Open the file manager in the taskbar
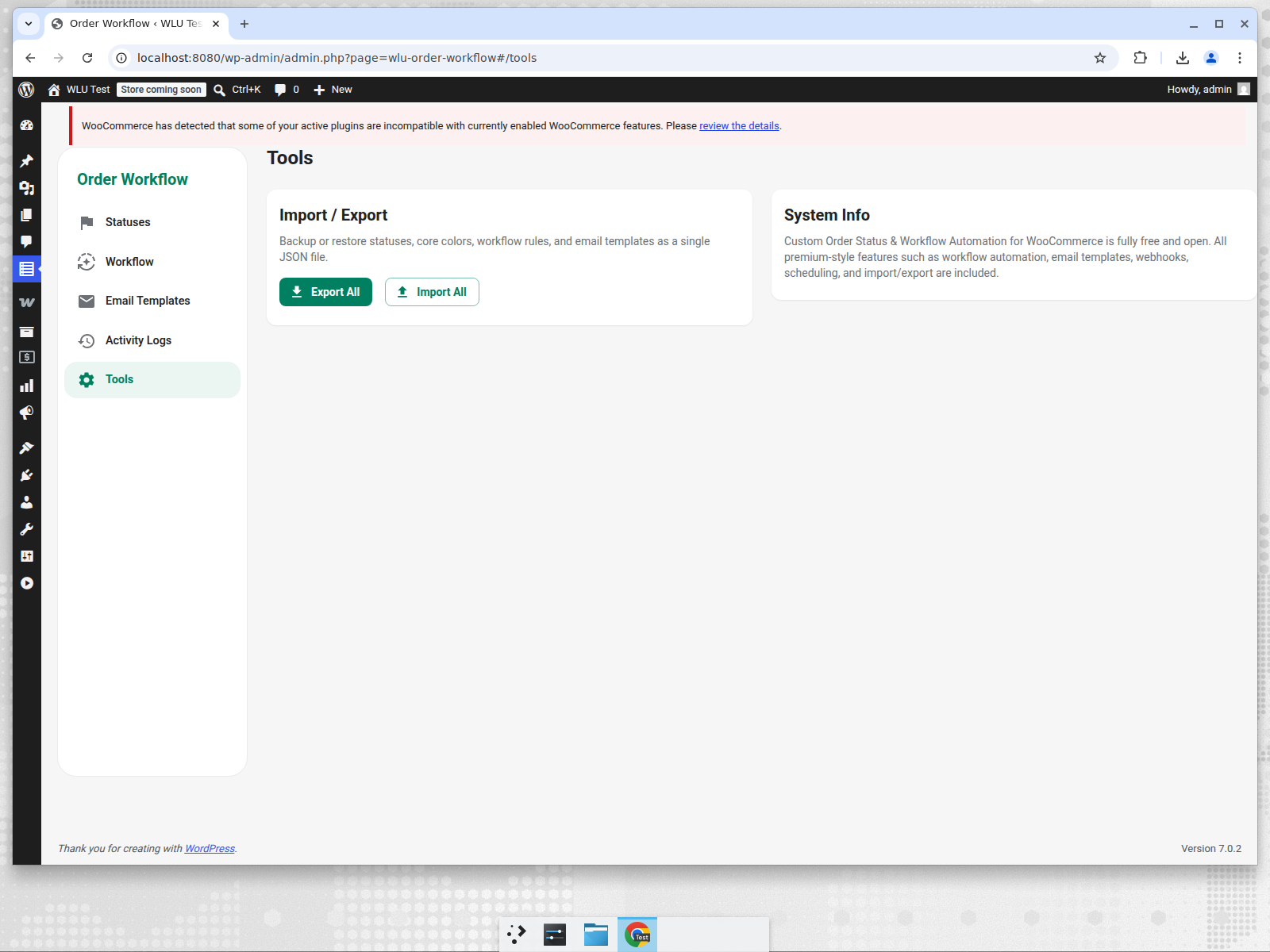Viewport: 1270px width, 952px height. [596, 935]
